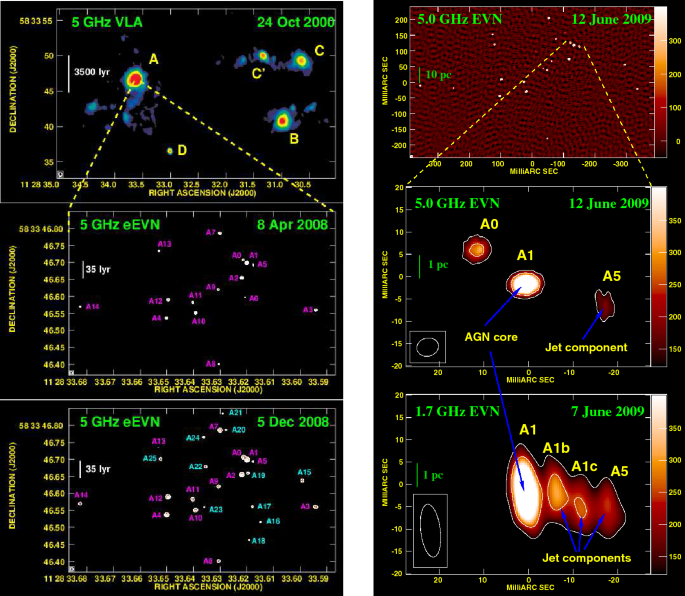The width and height of the screenshot is (685, 596).
Task: Click the "8 Apr 2008" date label
Action: [292, 225]
